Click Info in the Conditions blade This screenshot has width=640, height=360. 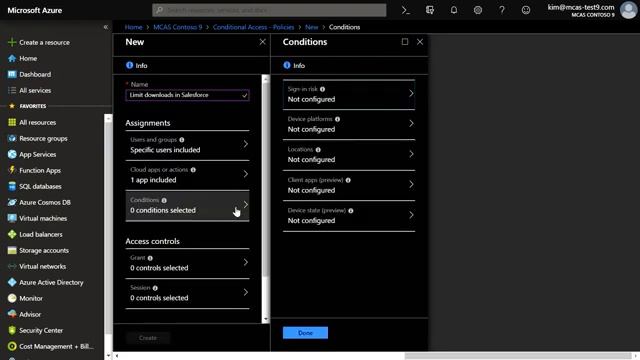[294, 65]
